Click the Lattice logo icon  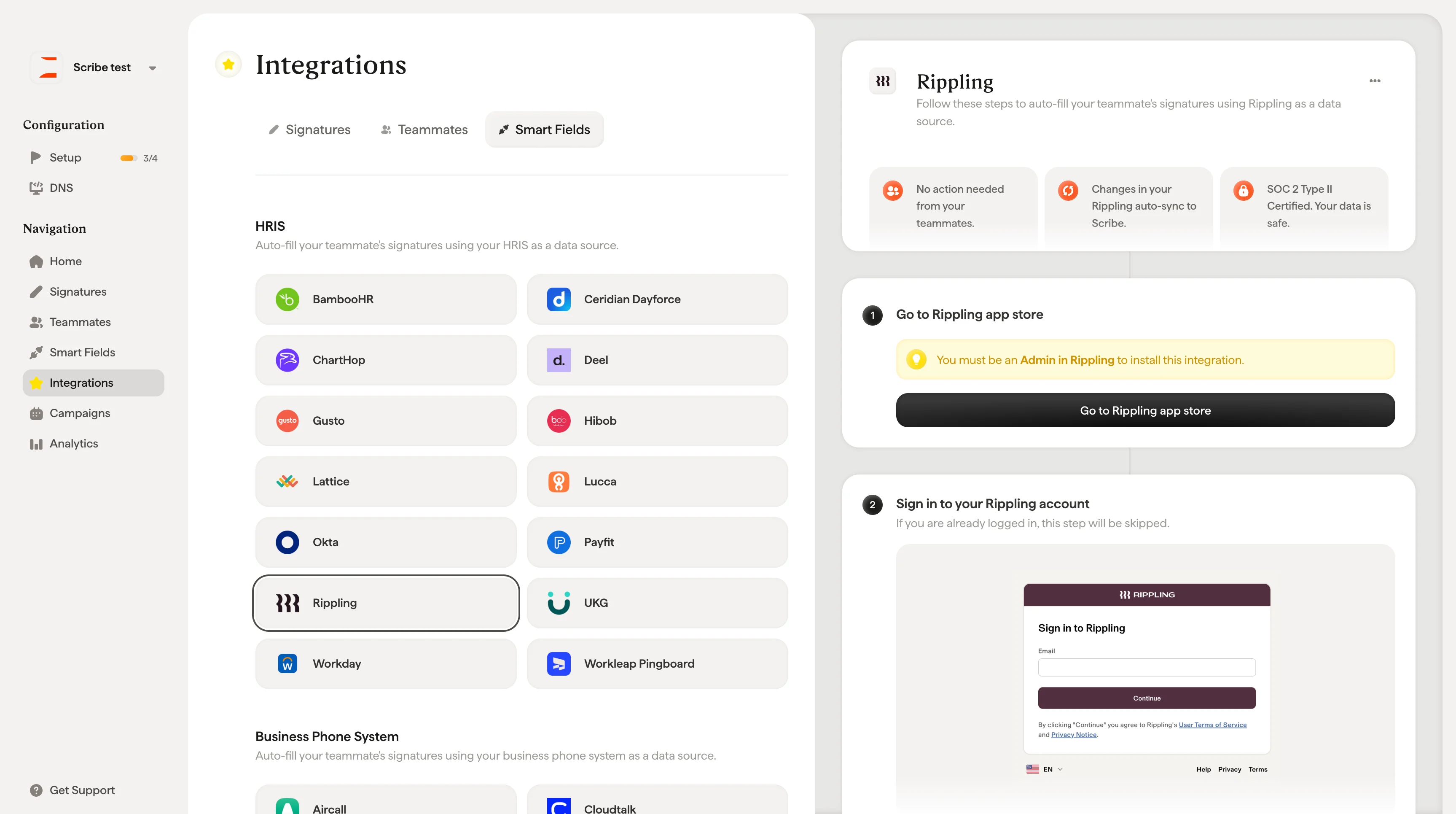pos(287,481)
